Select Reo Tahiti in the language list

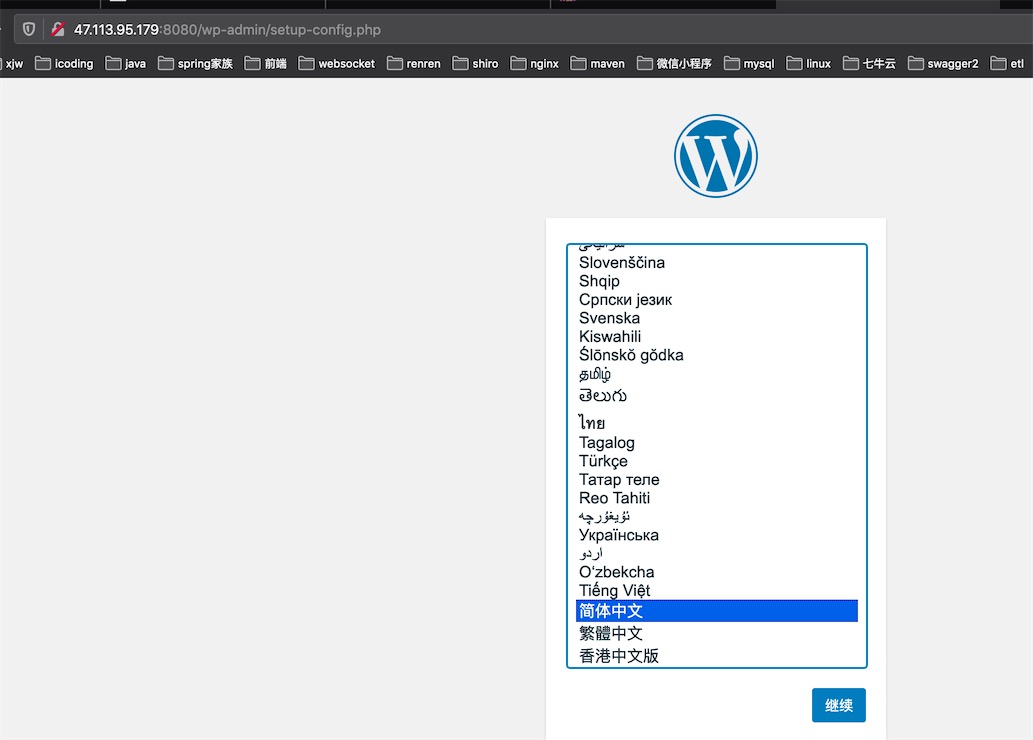tap(717, 498)
